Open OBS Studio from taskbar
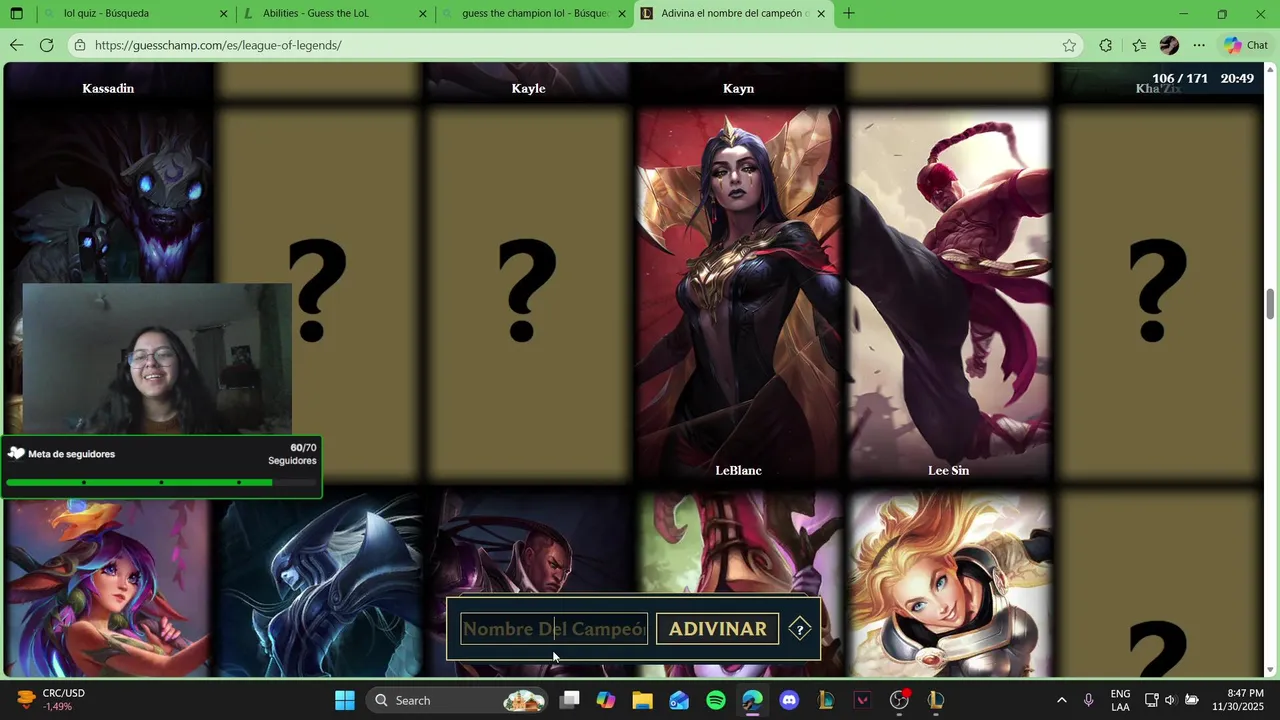The height and width of the screenshot is (720, 1280). click(899, 700)
